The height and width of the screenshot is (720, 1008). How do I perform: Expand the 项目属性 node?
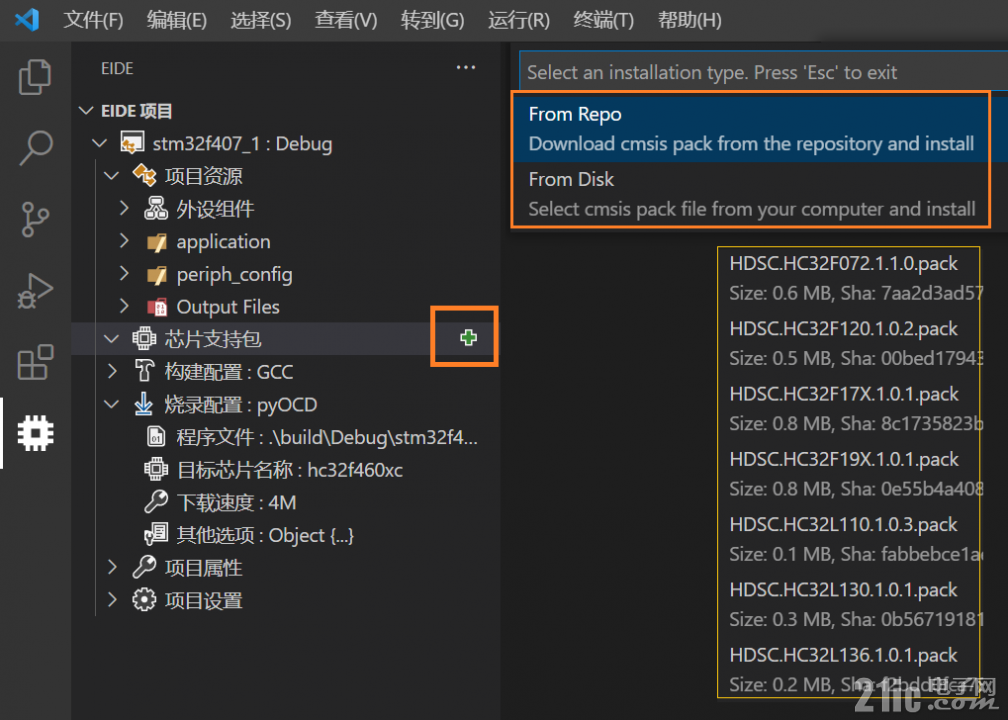coord(112,567)
